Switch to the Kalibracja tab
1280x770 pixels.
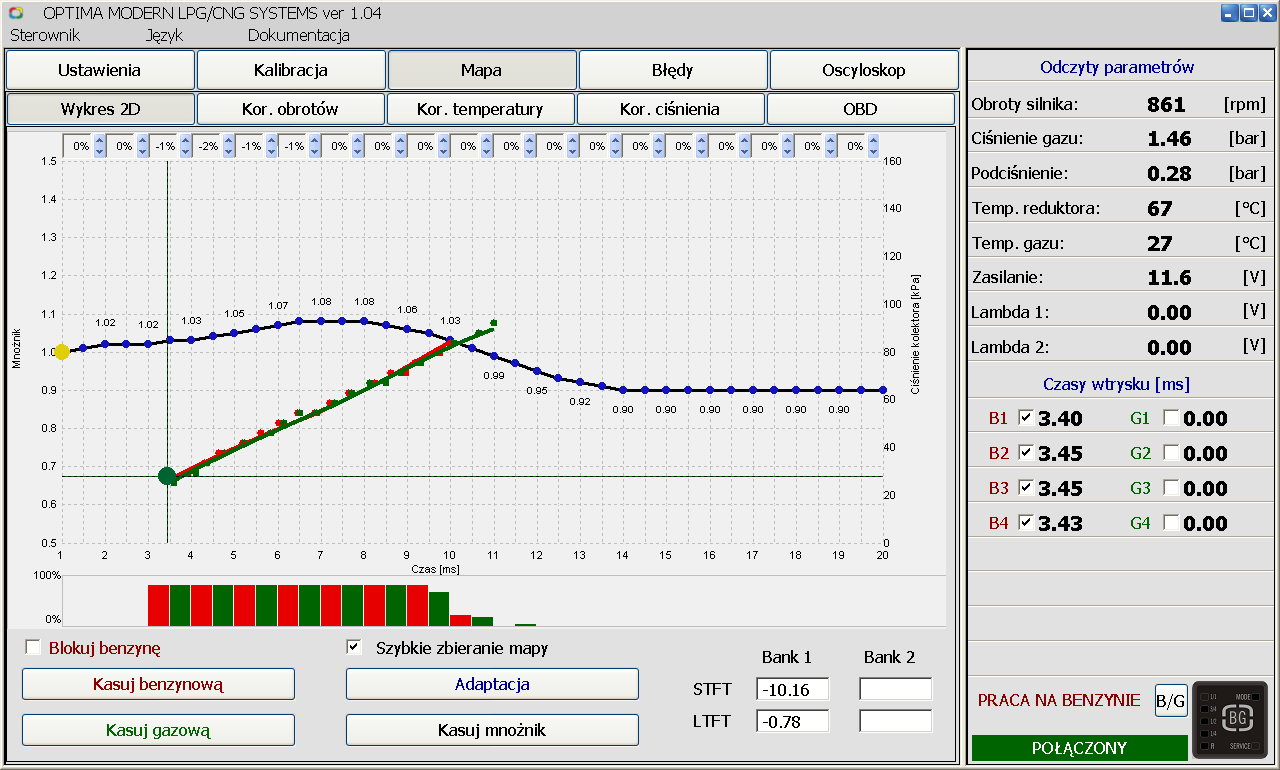point(291,70)
